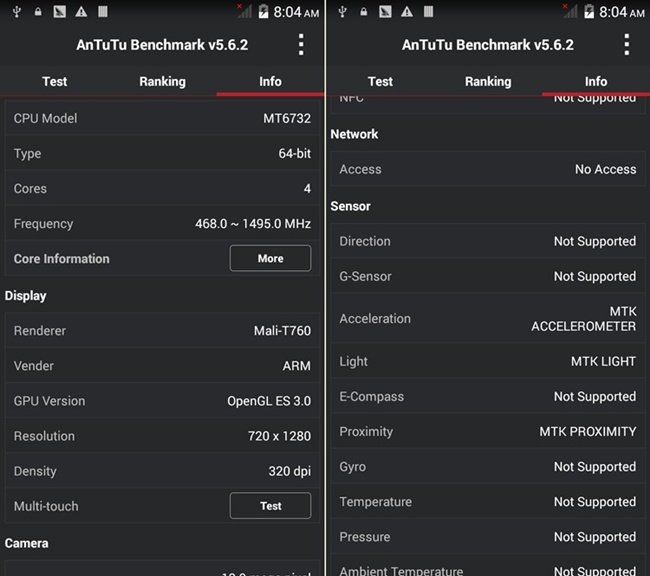Tap the signal icon in right status bar
Image resolution: width=650 pixels, height=576 pixels.
click(x=569, y=12)
